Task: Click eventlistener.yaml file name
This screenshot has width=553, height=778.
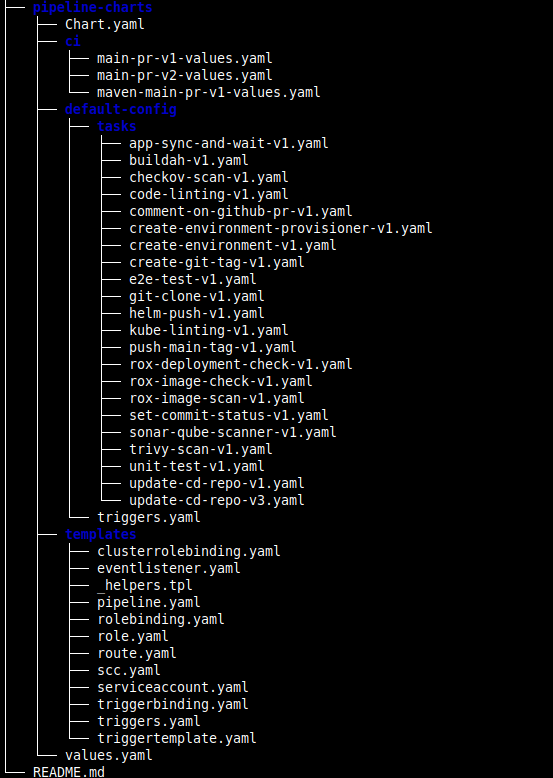Action: coord(169,568)
